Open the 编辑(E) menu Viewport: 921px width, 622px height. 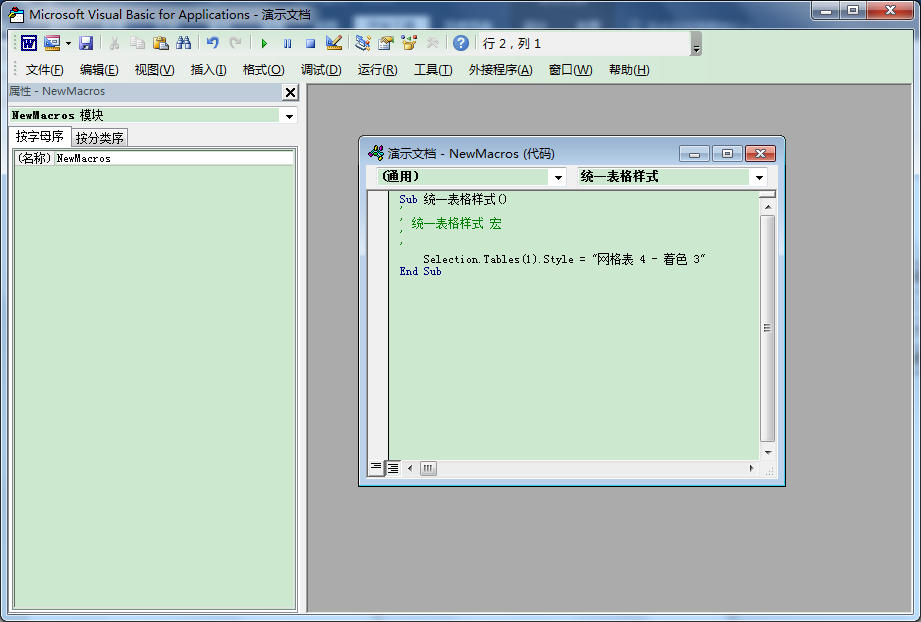[99, 70]
